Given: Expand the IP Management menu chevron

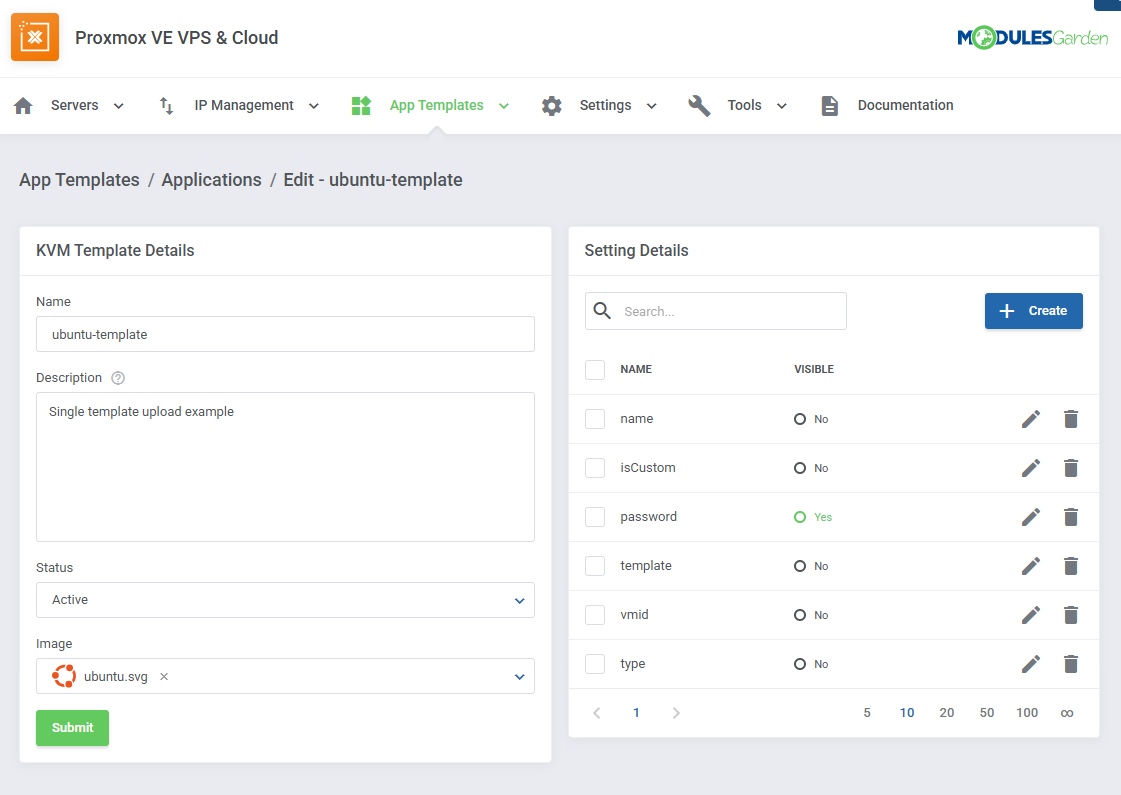Looking at the screenshot, I should tap(313, 106).
